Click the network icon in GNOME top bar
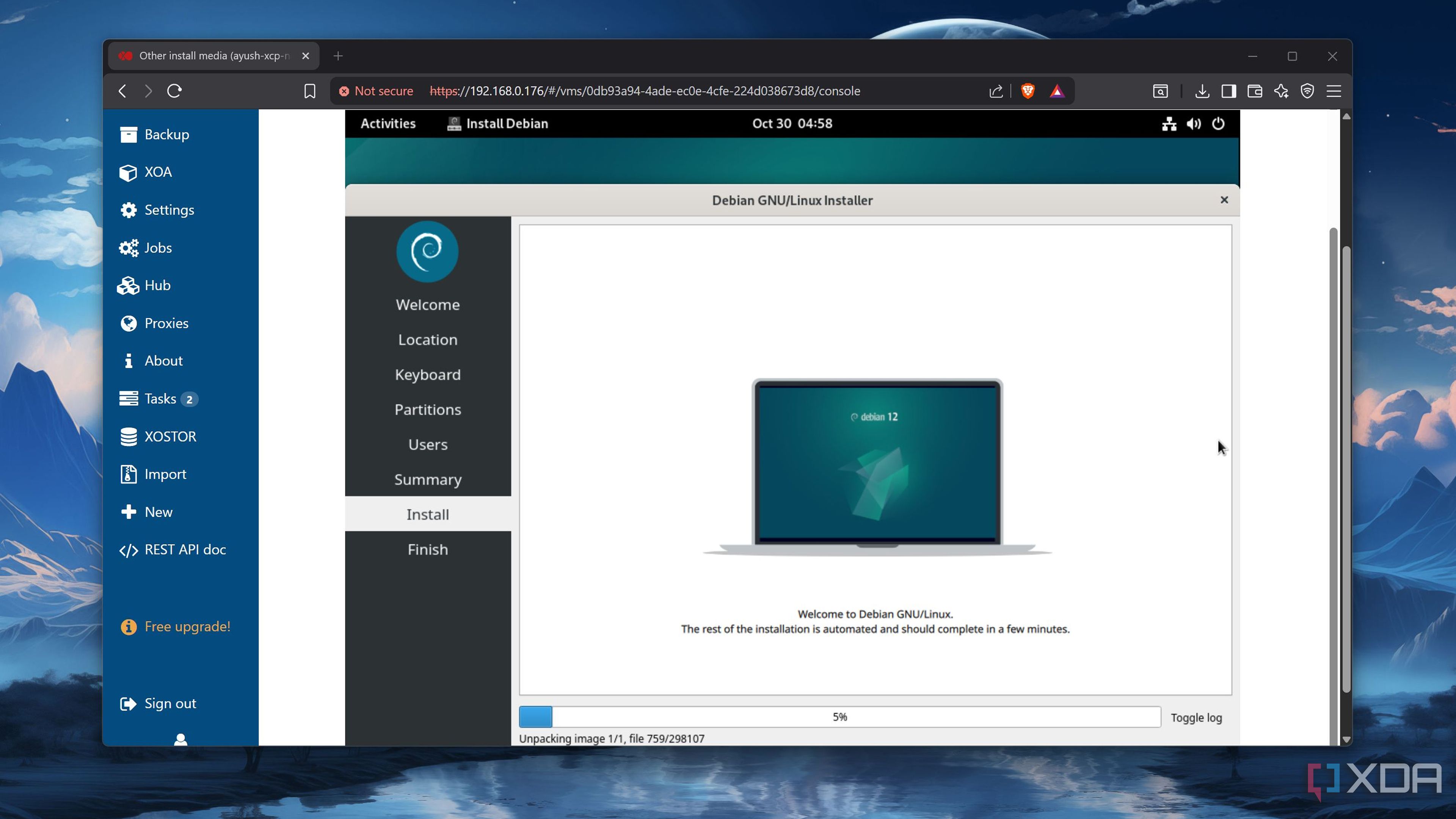Screen dimensions: 1456x819 tap(1169, 123)
